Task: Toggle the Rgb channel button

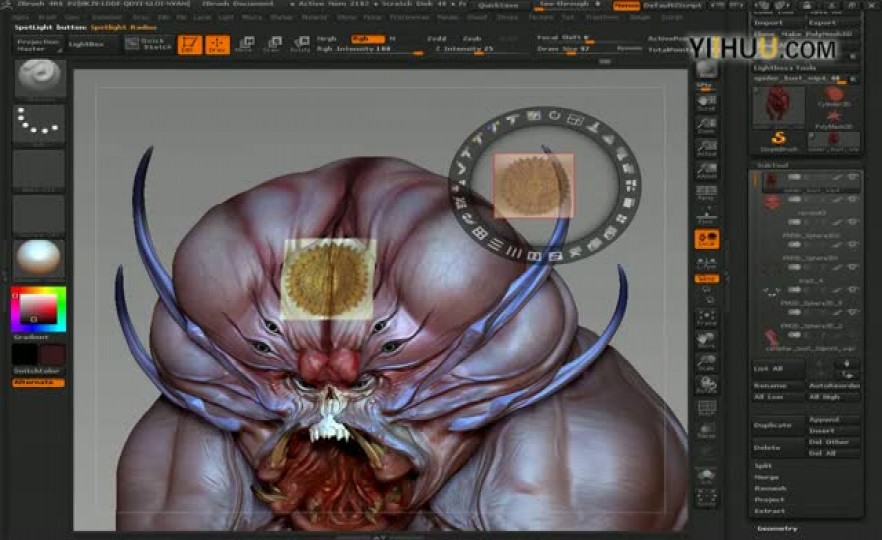Action: click(x=368, y=39)
